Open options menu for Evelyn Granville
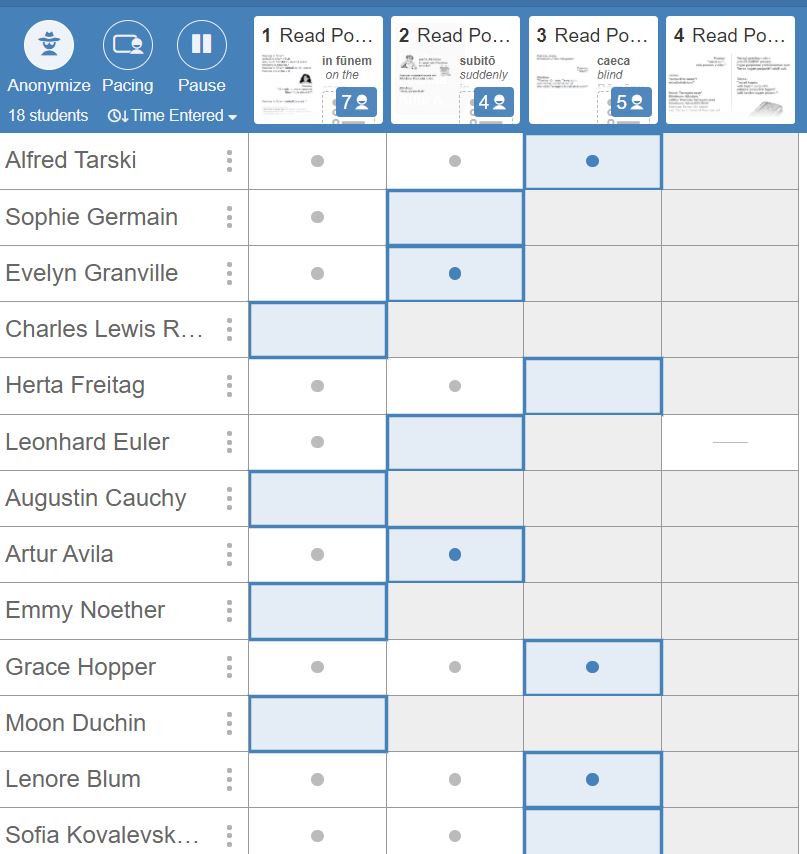 229,273
